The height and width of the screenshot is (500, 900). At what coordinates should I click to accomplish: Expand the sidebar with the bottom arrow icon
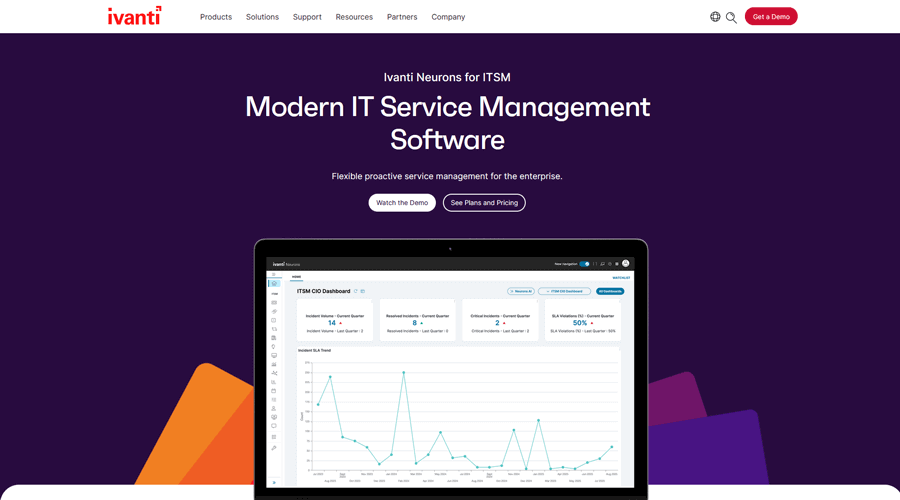point(274,483)
